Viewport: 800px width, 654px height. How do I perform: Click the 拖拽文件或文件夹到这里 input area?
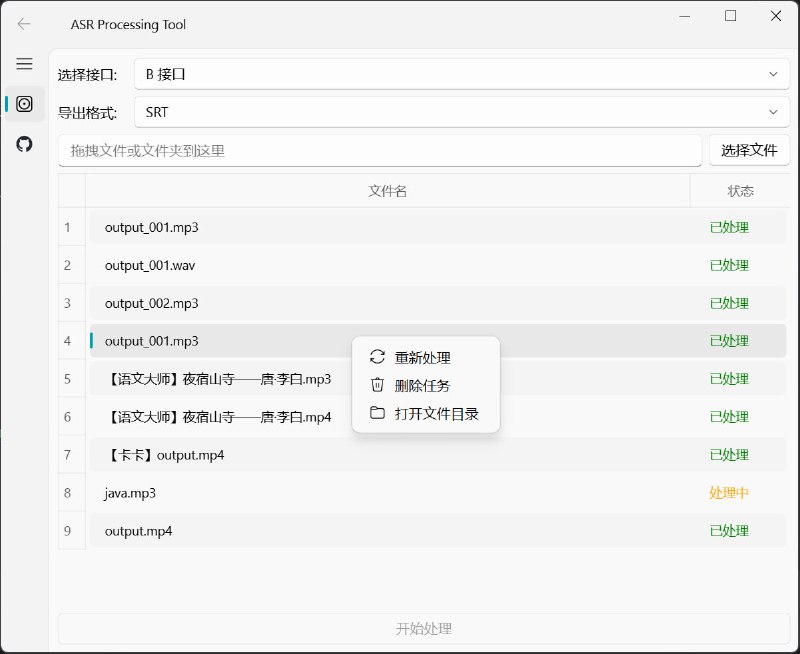(x=380, y=150)
